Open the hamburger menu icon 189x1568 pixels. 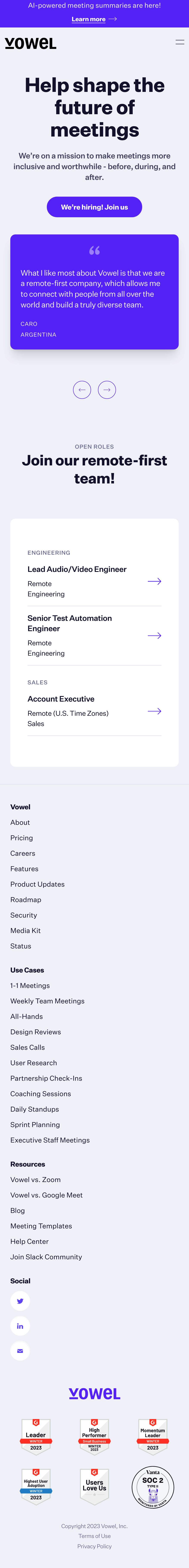[180, 42]
